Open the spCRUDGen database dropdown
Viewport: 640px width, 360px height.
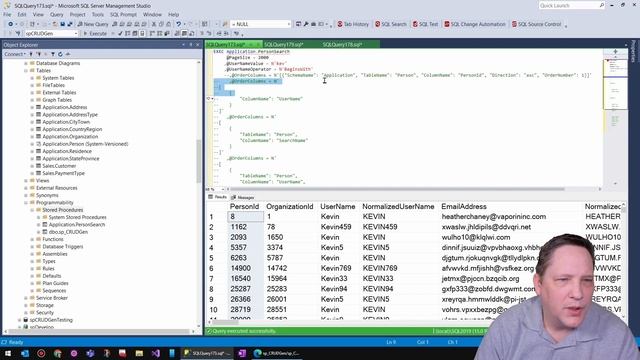pyautogui.click(x=51, y=33)
